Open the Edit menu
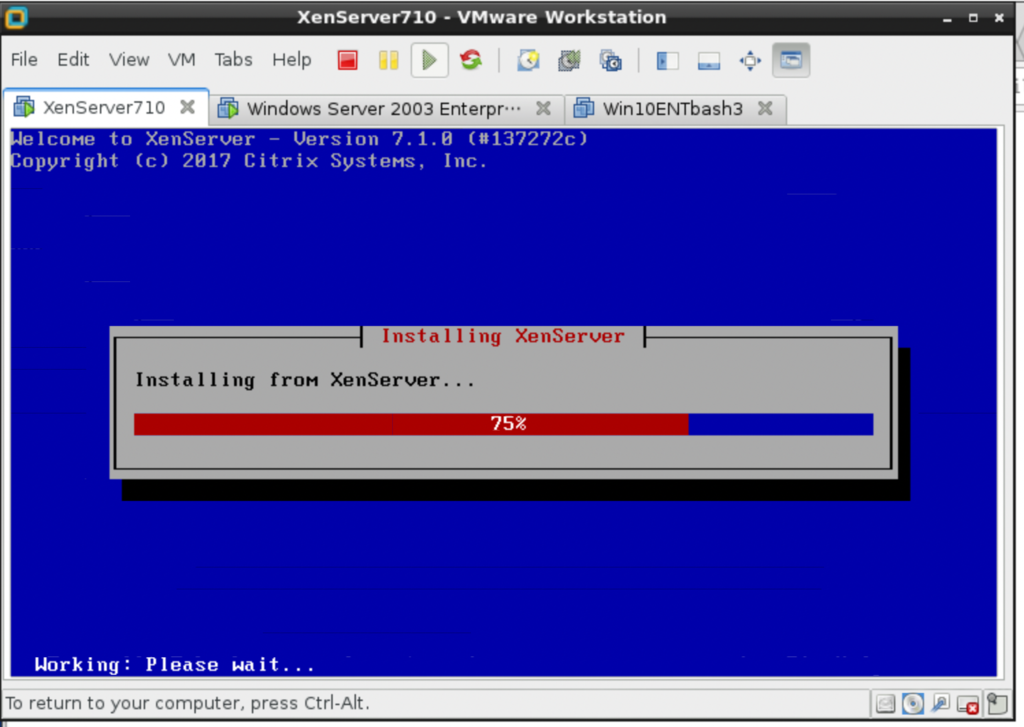This screenshot has height=727, width=1024. tap(72, 59)
